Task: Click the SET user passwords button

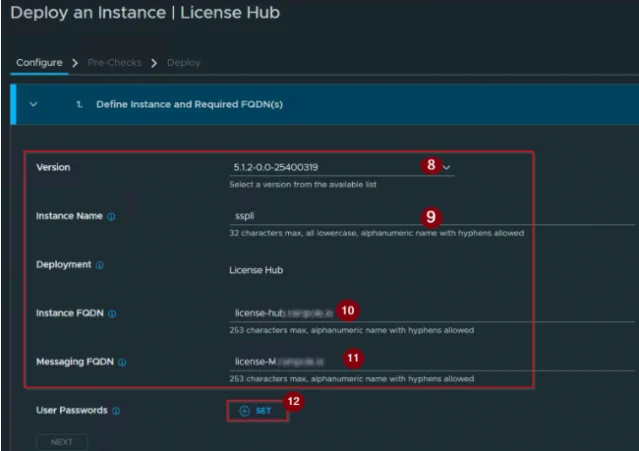Action: (257, 411)
